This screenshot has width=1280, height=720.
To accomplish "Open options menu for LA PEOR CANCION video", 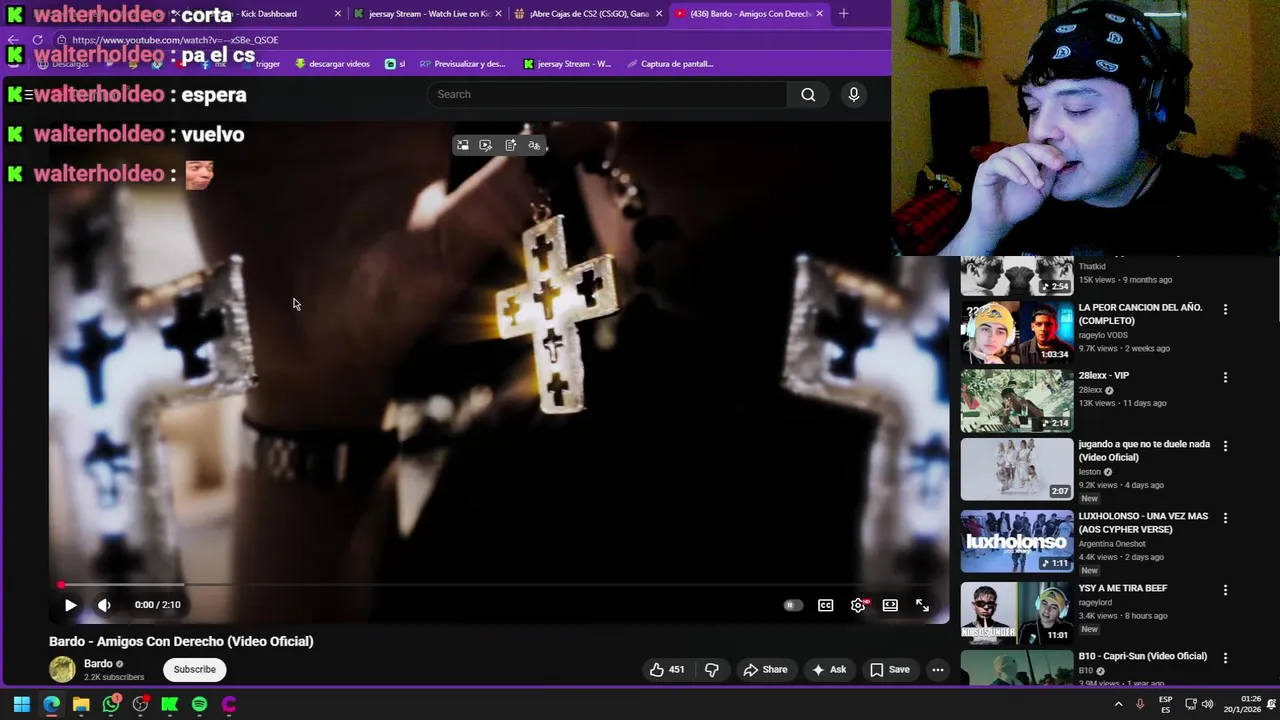I will pyautogui.click(x=1225, y=309).
